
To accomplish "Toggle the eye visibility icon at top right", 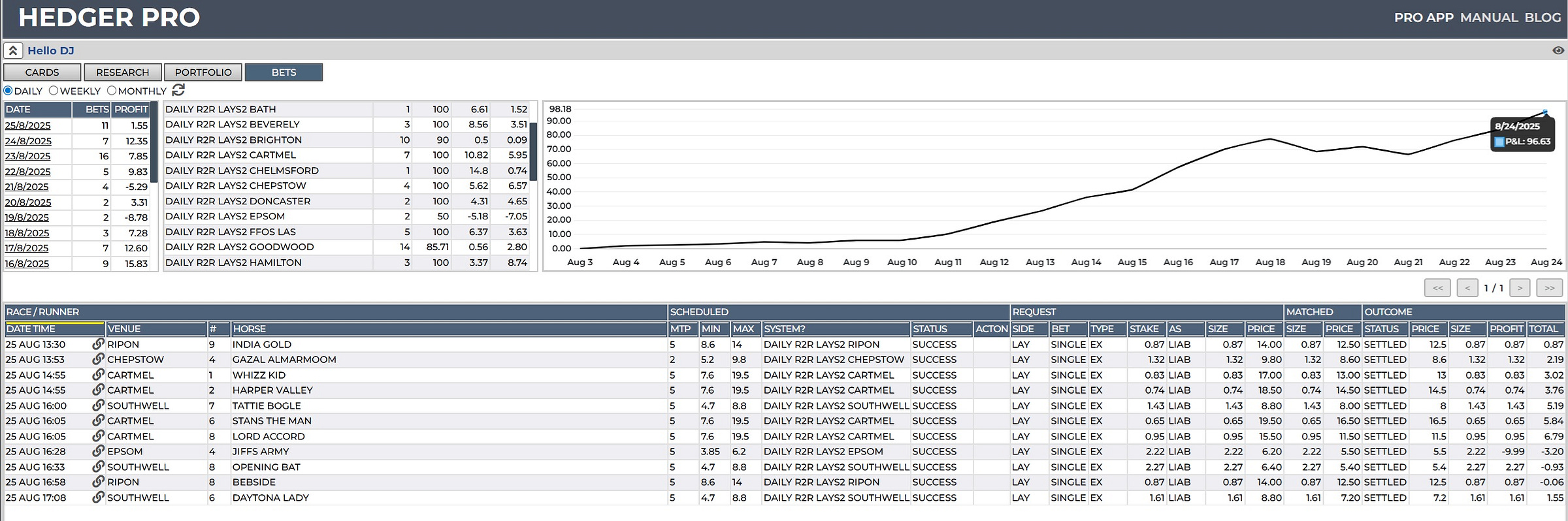I will [x=1558, y=51].
